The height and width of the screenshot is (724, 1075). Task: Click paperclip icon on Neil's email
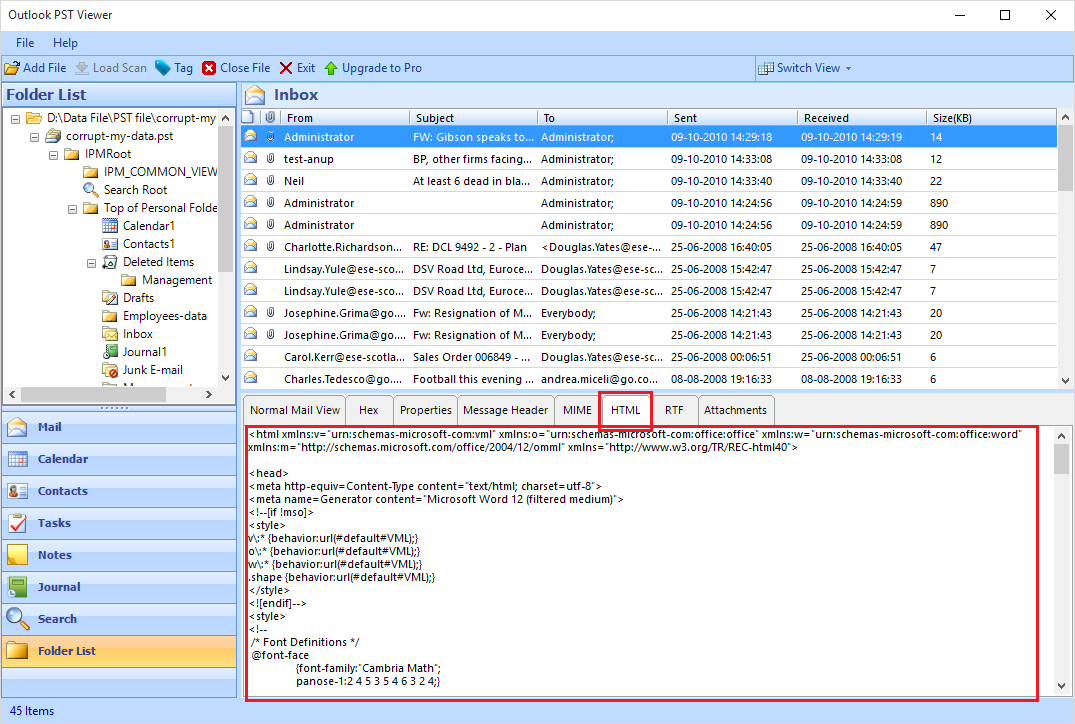[271, 180]
